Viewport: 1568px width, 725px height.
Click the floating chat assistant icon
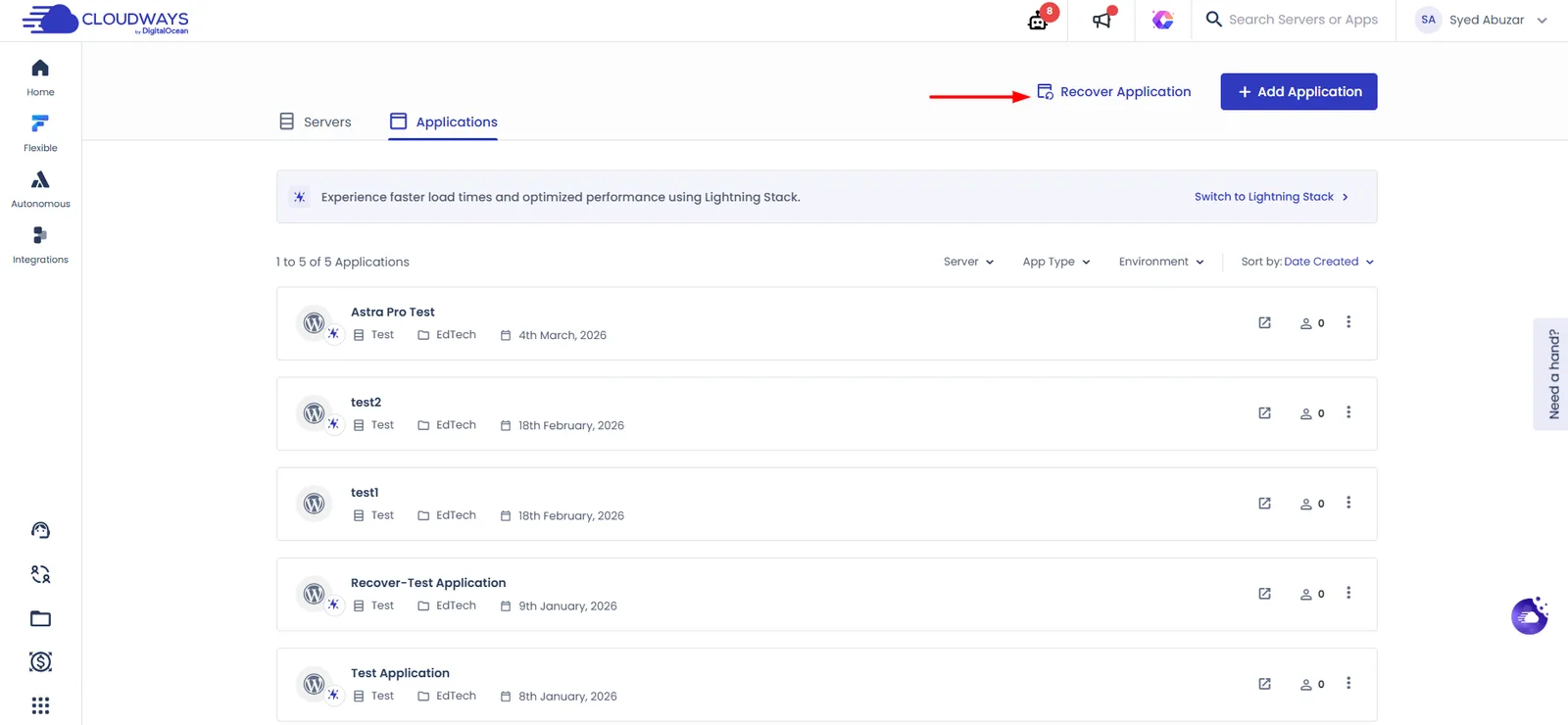click(x=1530, y=616)
